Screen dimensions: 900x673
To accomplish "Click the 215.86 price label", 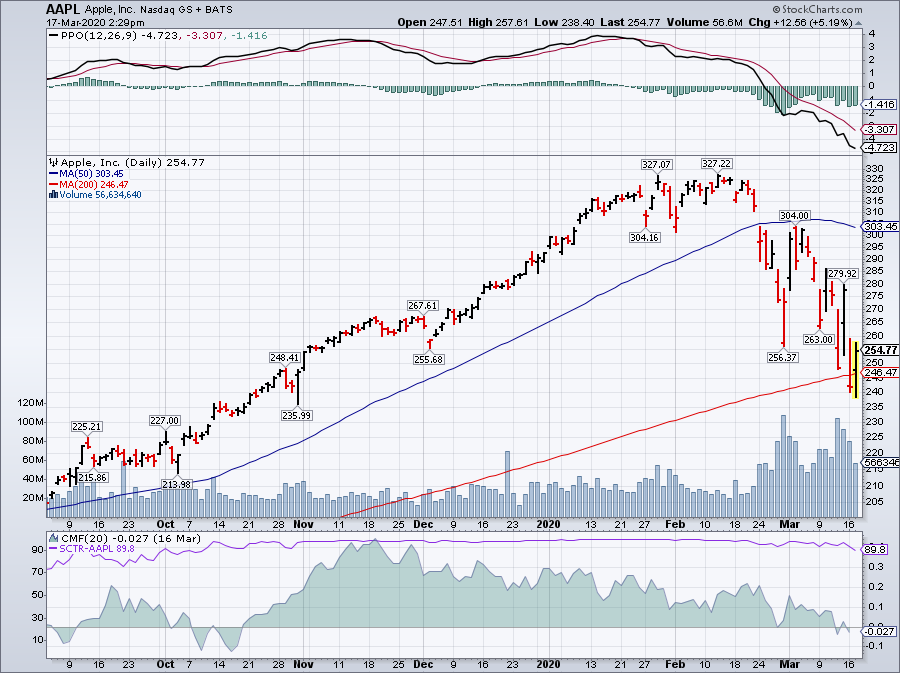I will pyautogui.click(x=93, y=478).
